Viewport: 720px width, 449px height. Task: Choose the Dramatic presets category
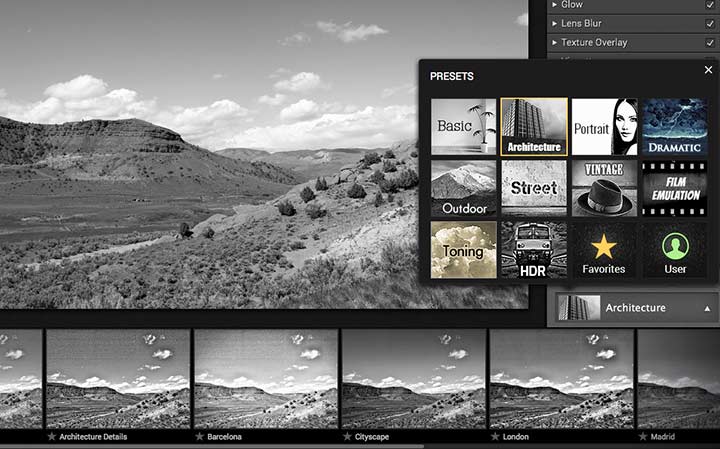pyautogui.click(x=675, y=127)
